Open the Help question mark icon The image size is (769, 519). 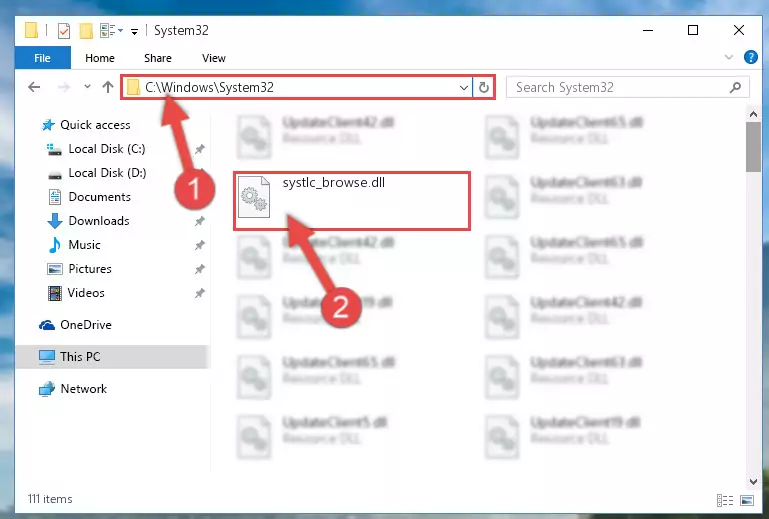[750, 57]
